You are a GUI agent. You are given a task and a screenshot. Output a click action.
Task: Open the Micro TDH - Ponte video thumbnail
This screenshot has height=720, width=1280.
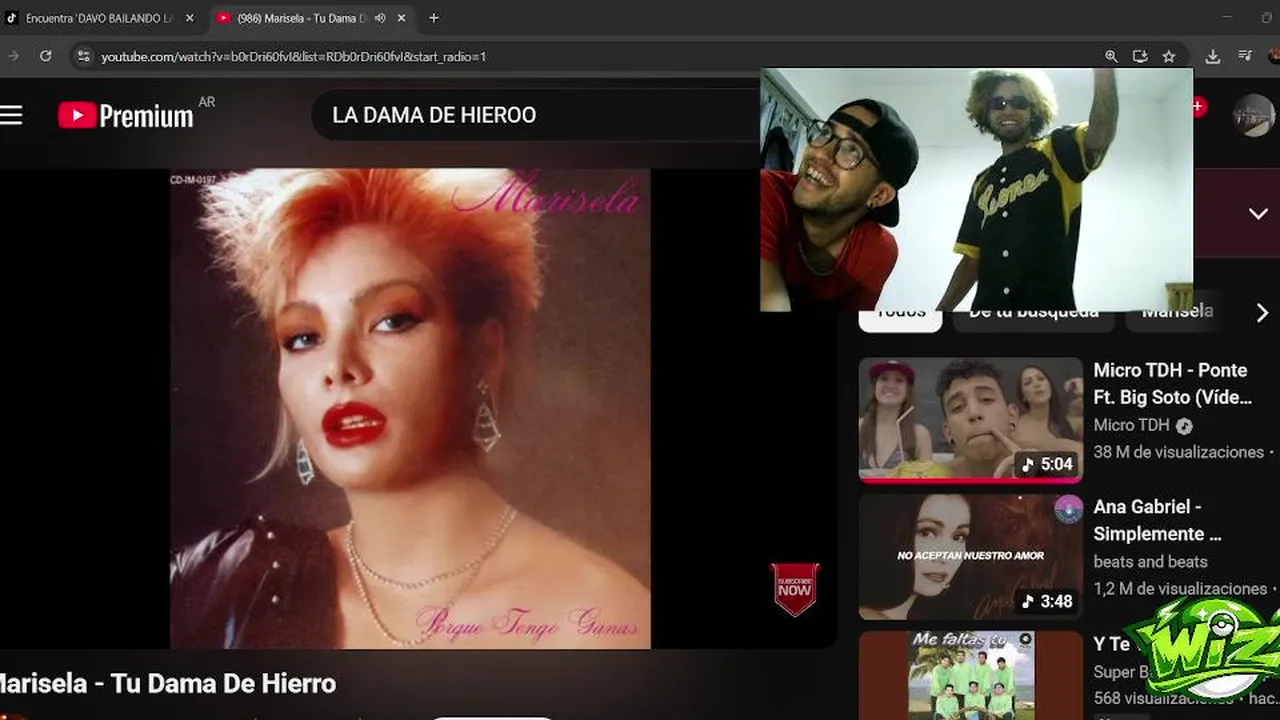970,420
